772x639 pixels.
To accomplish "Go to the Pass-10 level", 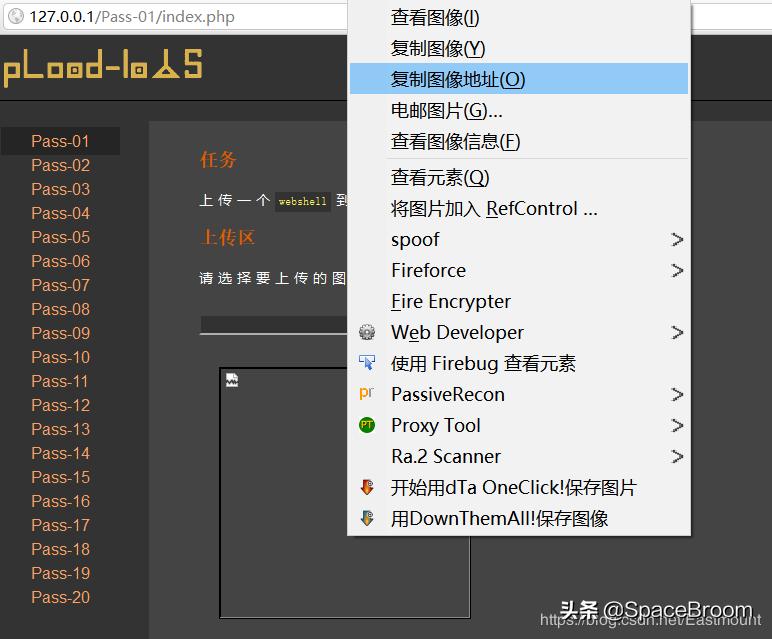I will tap(60, 357).
